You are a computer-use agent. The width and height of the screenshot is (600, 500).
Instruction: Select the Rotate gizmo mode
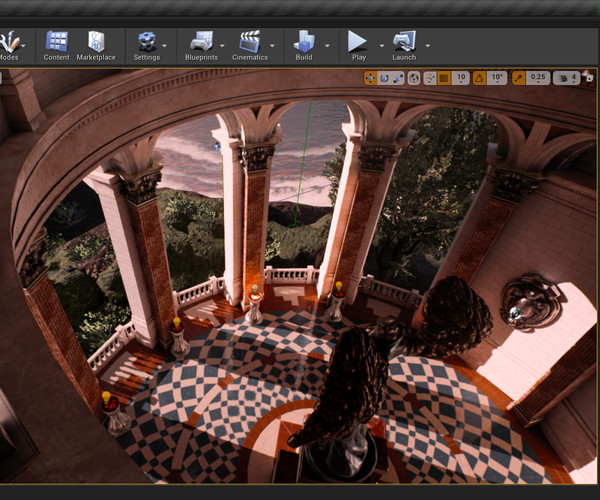(384, 78)
